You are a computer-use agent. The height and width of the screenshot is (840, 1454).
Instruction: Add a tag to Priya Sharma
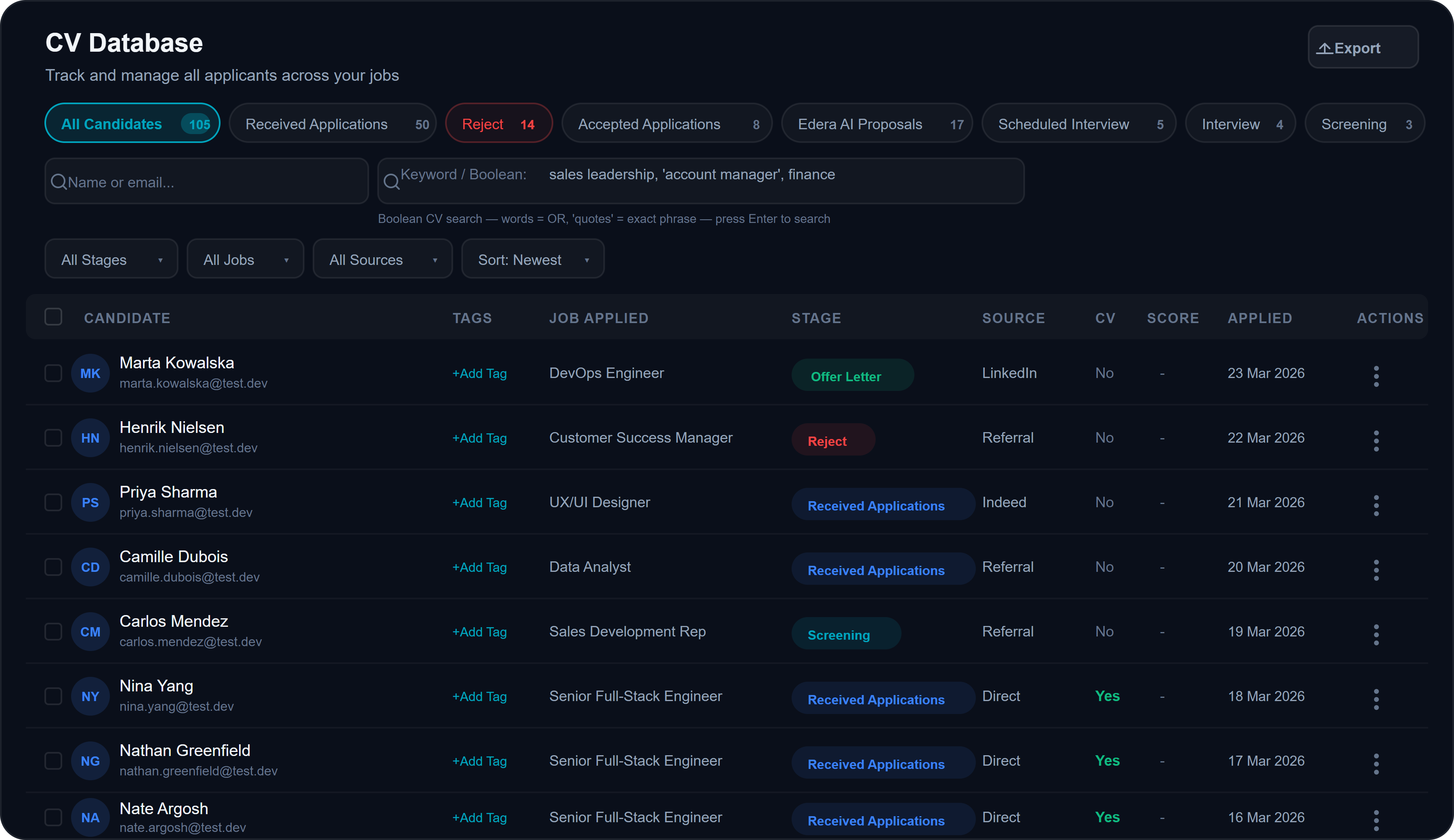(479, 502)
